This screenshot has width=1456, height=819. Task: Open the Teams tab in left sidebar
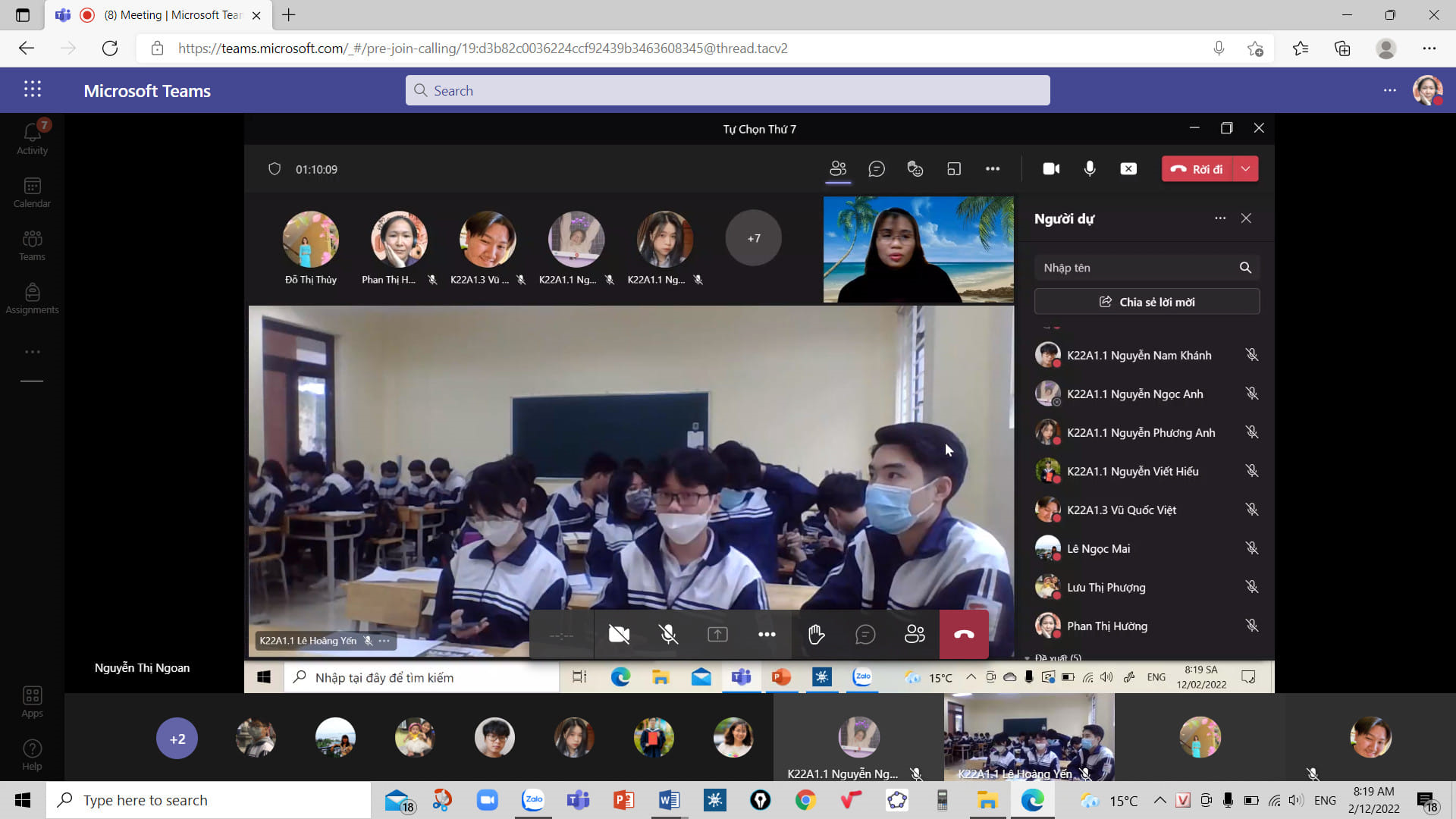[32, 245]
